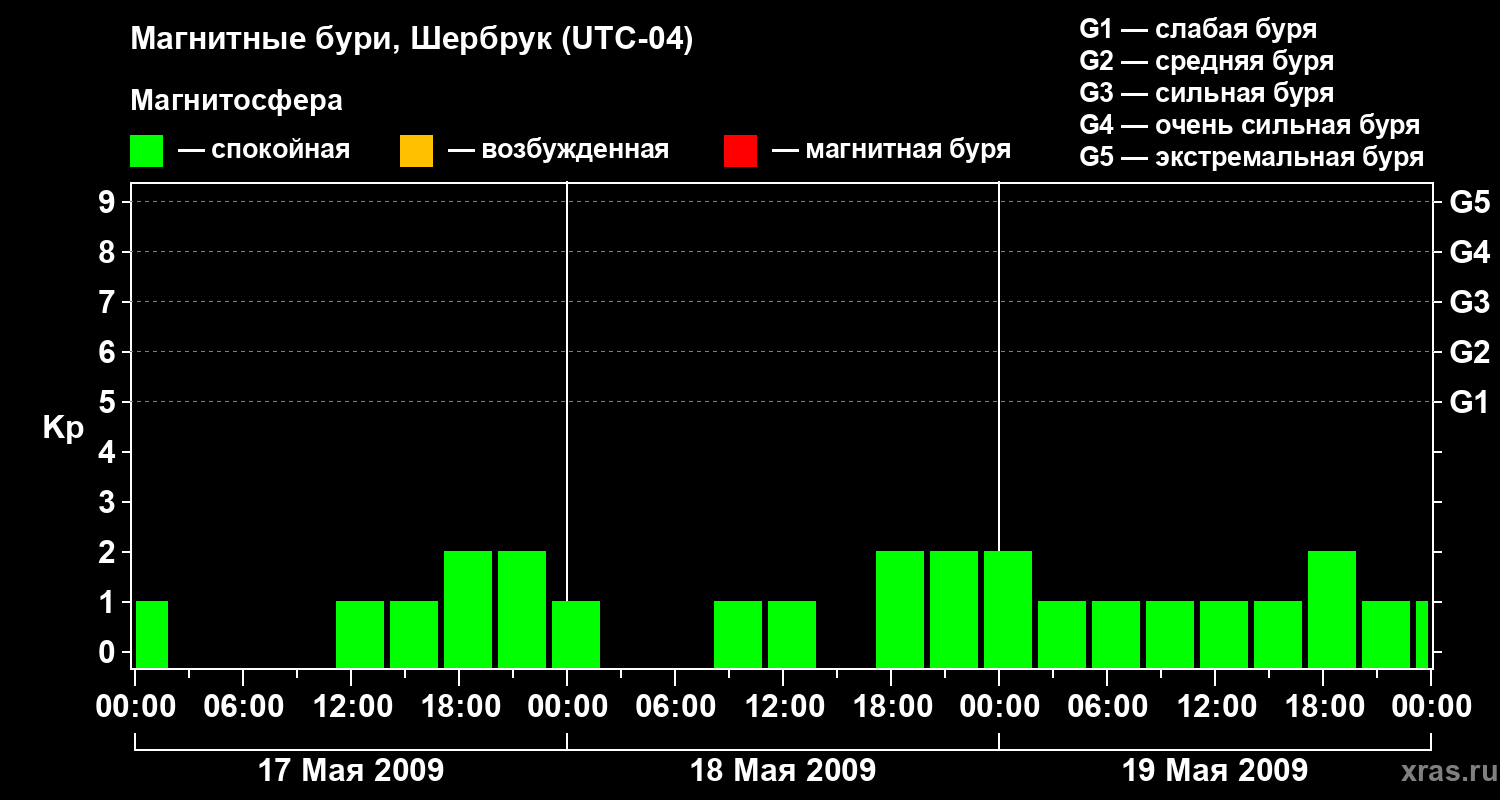Click the 'G4 — очень сильная буря' legend line
1500x800 pixels.
coord(1250,125)
